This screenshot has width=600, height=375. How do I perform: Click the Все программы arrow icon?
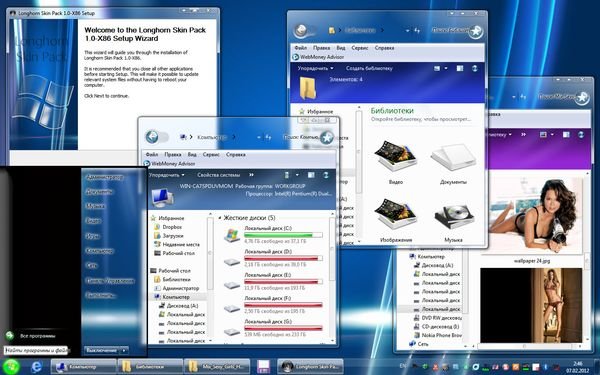10,336
